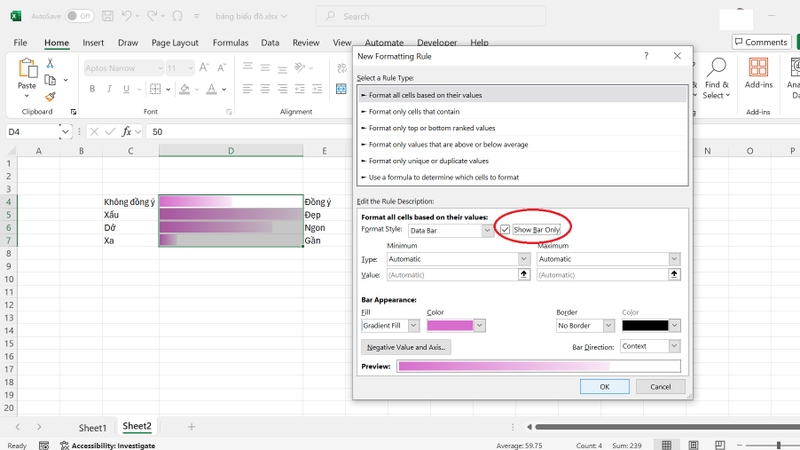Click the Search box in title bar

431,16
